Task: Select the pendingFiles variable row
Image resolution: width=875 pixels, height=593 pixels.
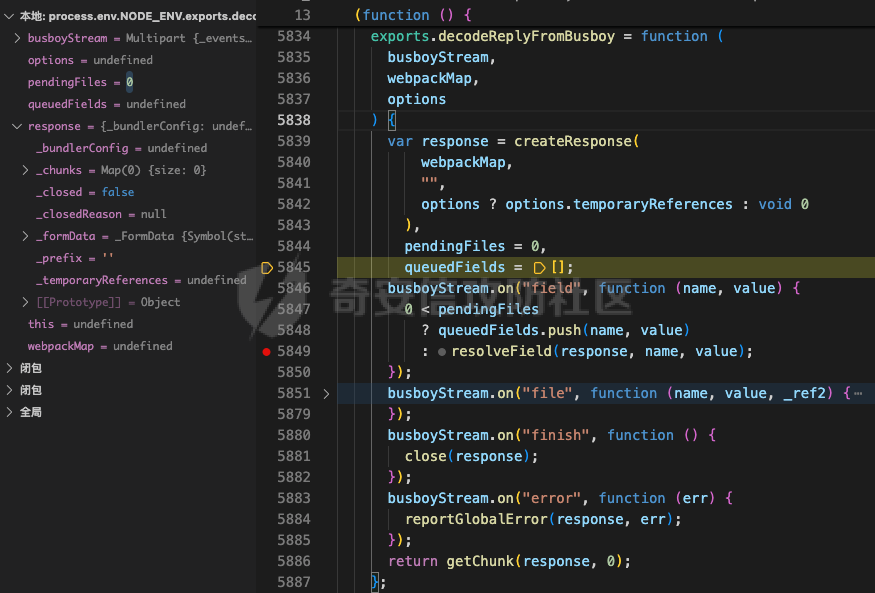Action: pyautogui.click(x=80, y=82)
